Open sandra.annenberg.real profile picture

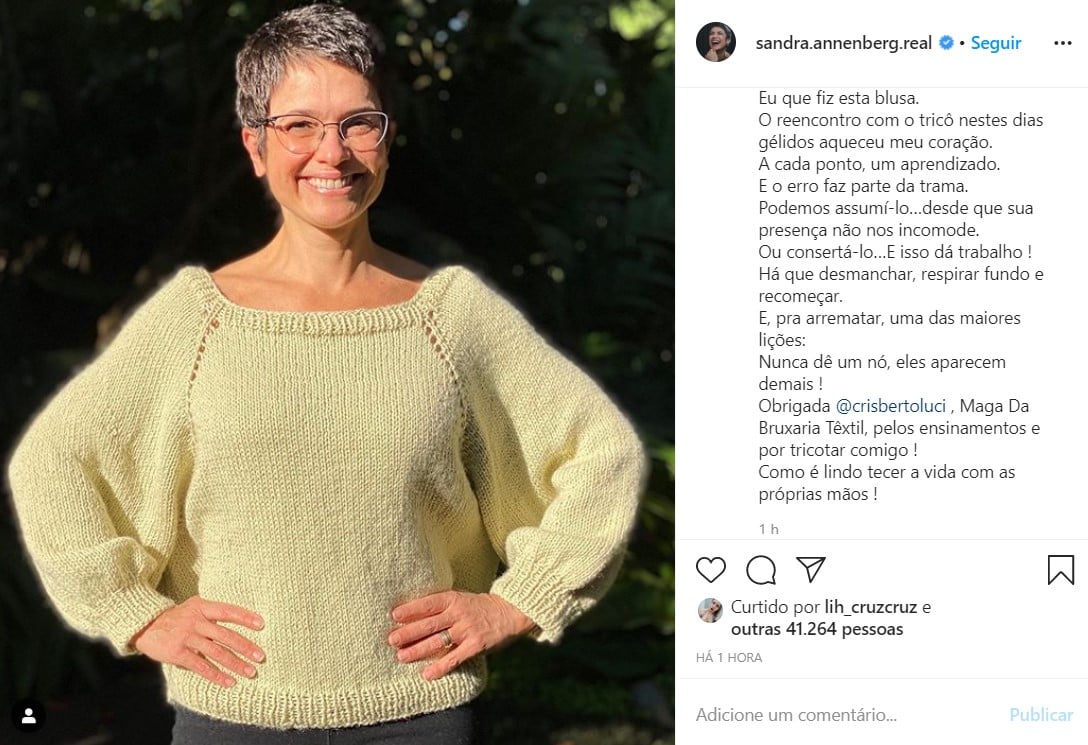715,42
